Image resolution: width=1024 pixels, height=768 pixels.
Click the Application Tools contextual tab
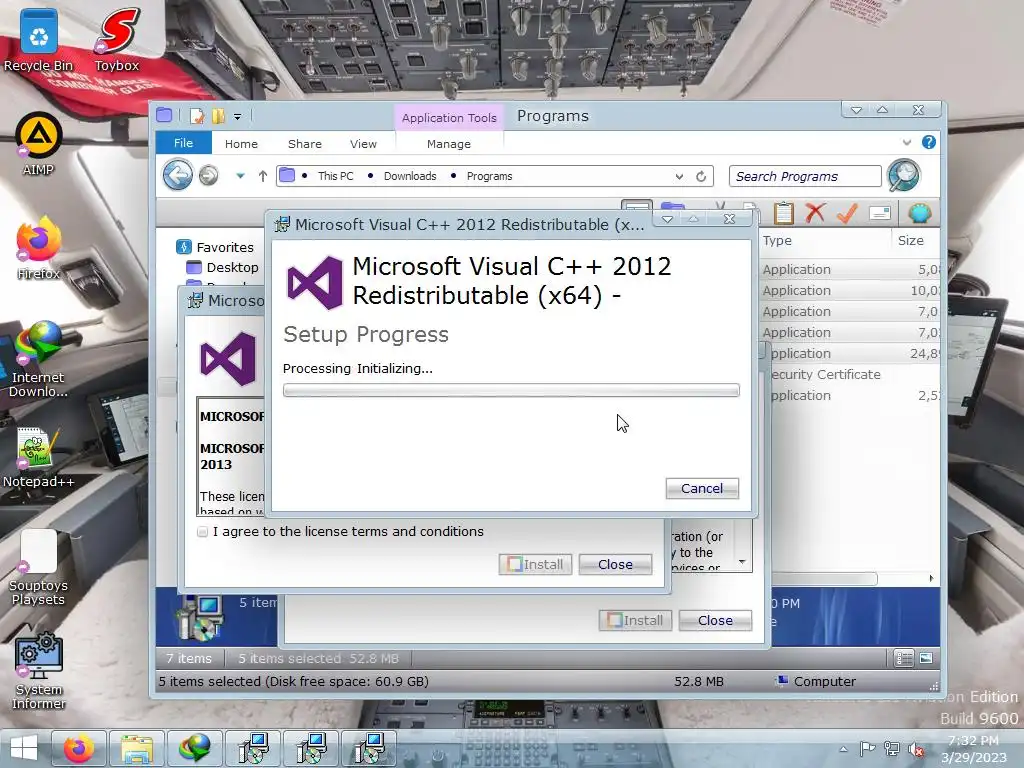(x=449, y=118)
